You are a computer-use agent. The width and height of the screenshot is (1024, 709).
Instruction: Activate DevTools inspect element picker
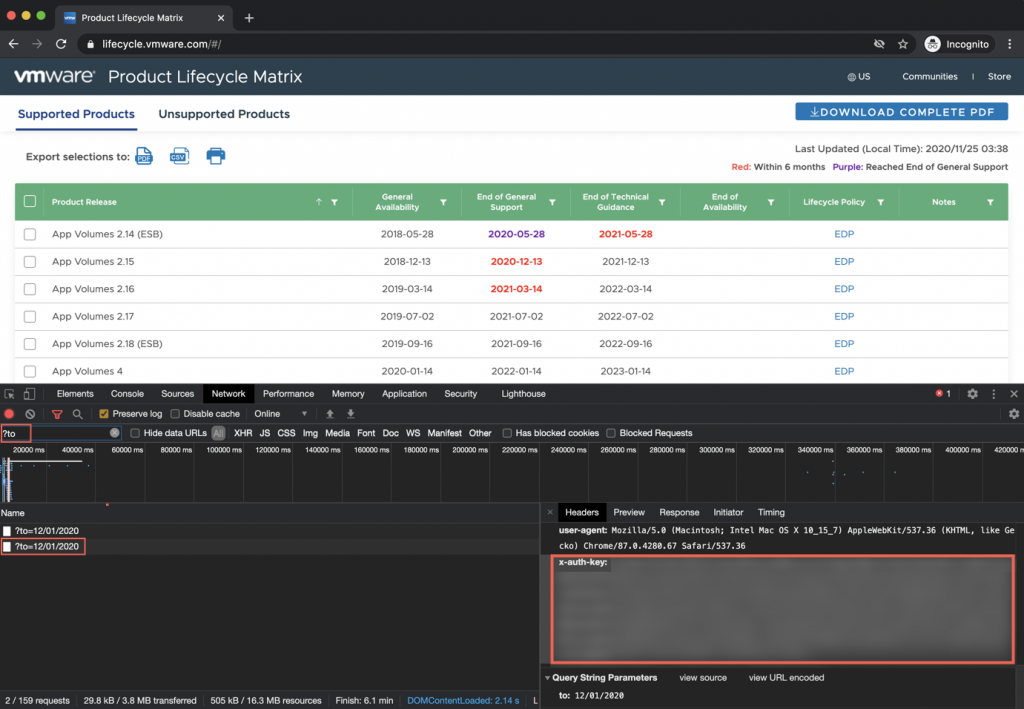click(x=10, y=394)
